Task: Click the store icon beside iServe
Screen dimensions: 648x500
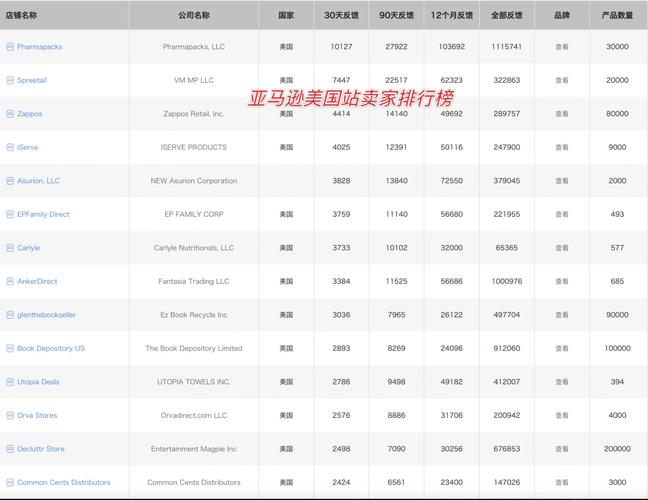Action: [10, 147]
